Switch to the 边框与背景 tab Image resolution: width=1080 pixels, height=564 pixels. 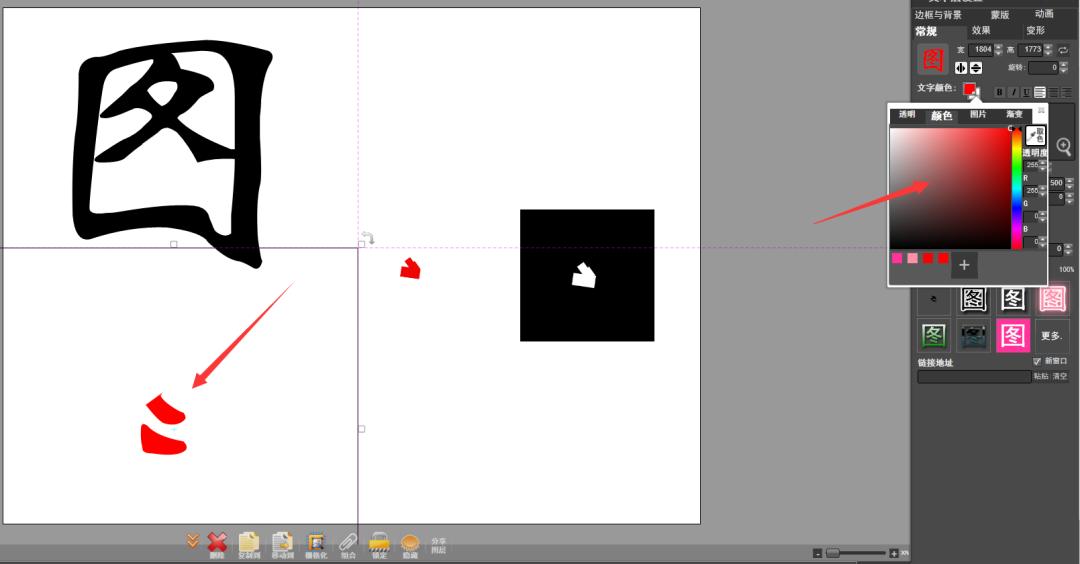[938, 15]
